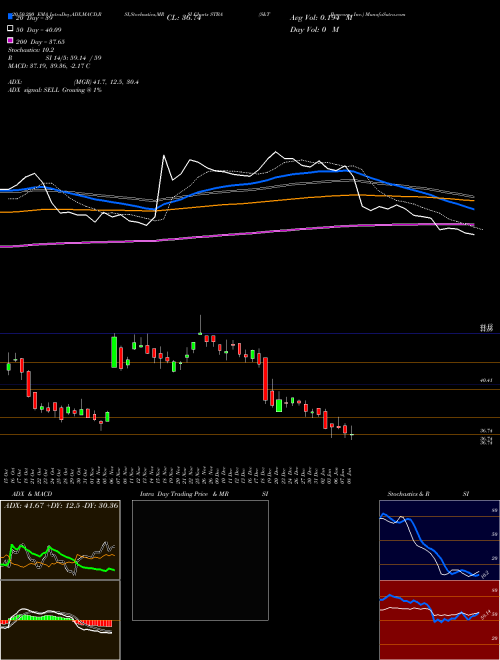The width and height of the screenshot is (500, 660).
Task: Click the 40.41 price level label
Action: pyautogui.click(x=486, y=380)
